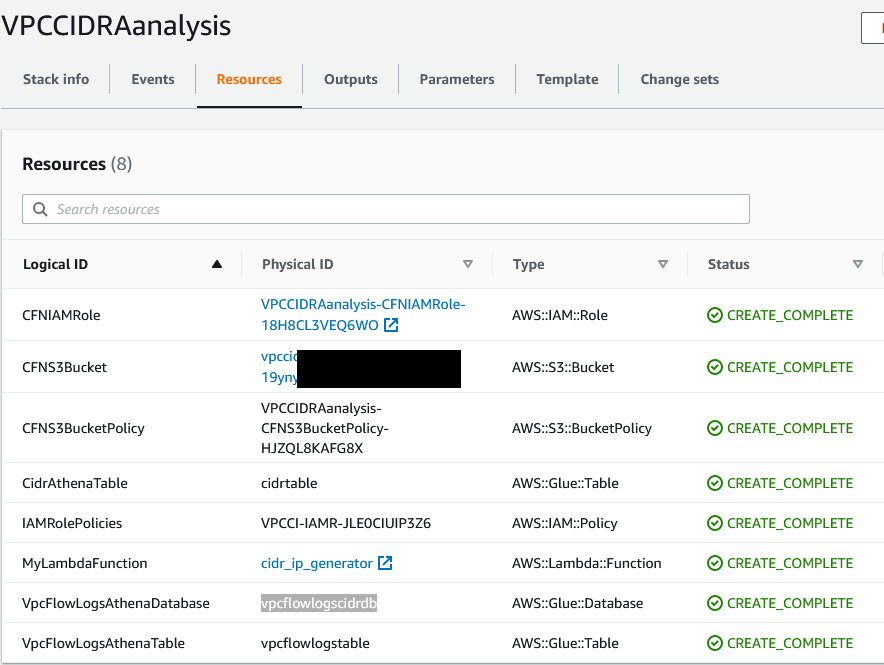884x665 pixels.
Task: Open the Events tab
Action: (153, 79)
